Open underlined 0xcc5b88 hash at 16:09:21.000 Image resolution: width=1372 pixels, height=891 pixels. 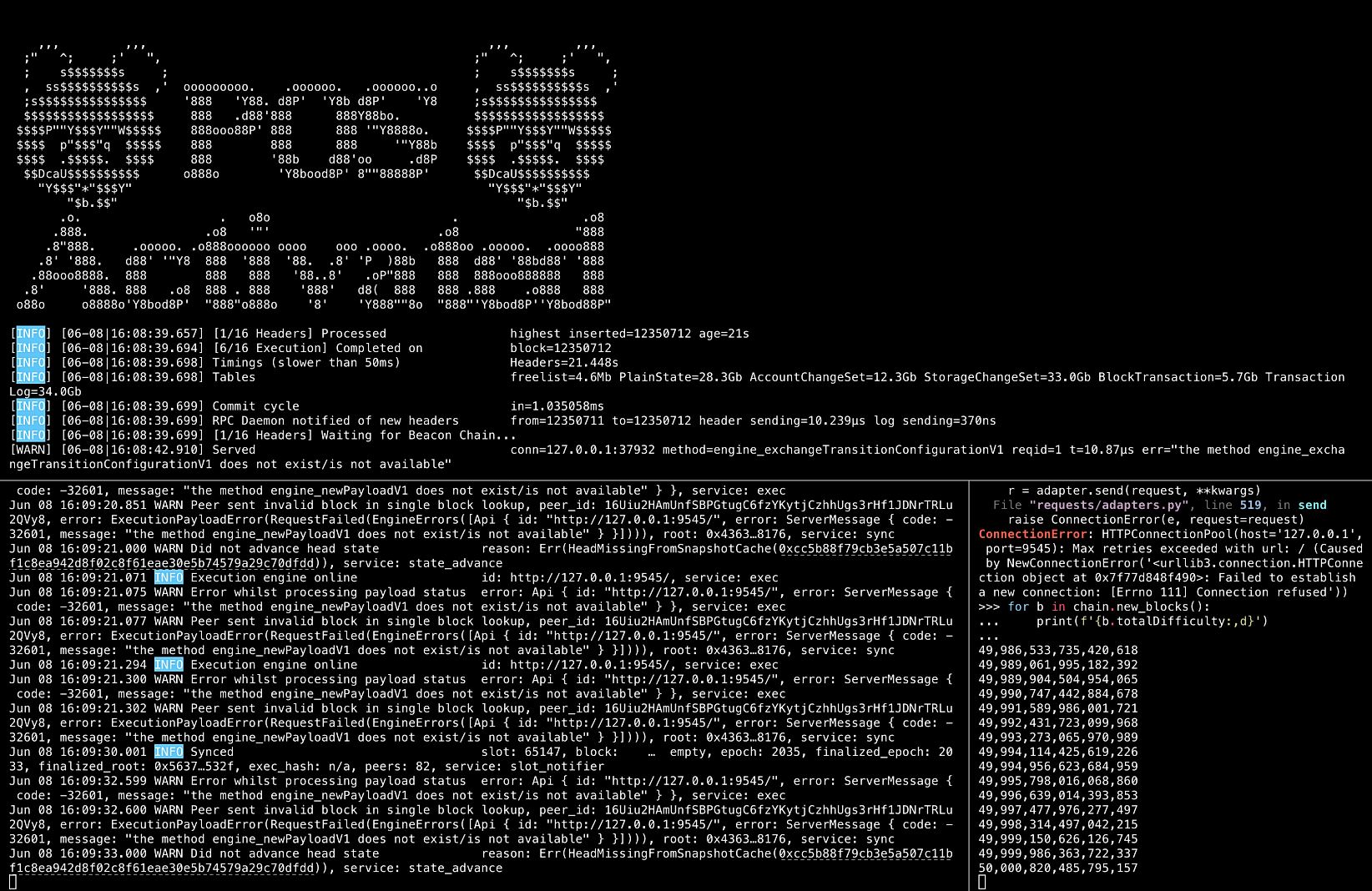tap(865, 549)
